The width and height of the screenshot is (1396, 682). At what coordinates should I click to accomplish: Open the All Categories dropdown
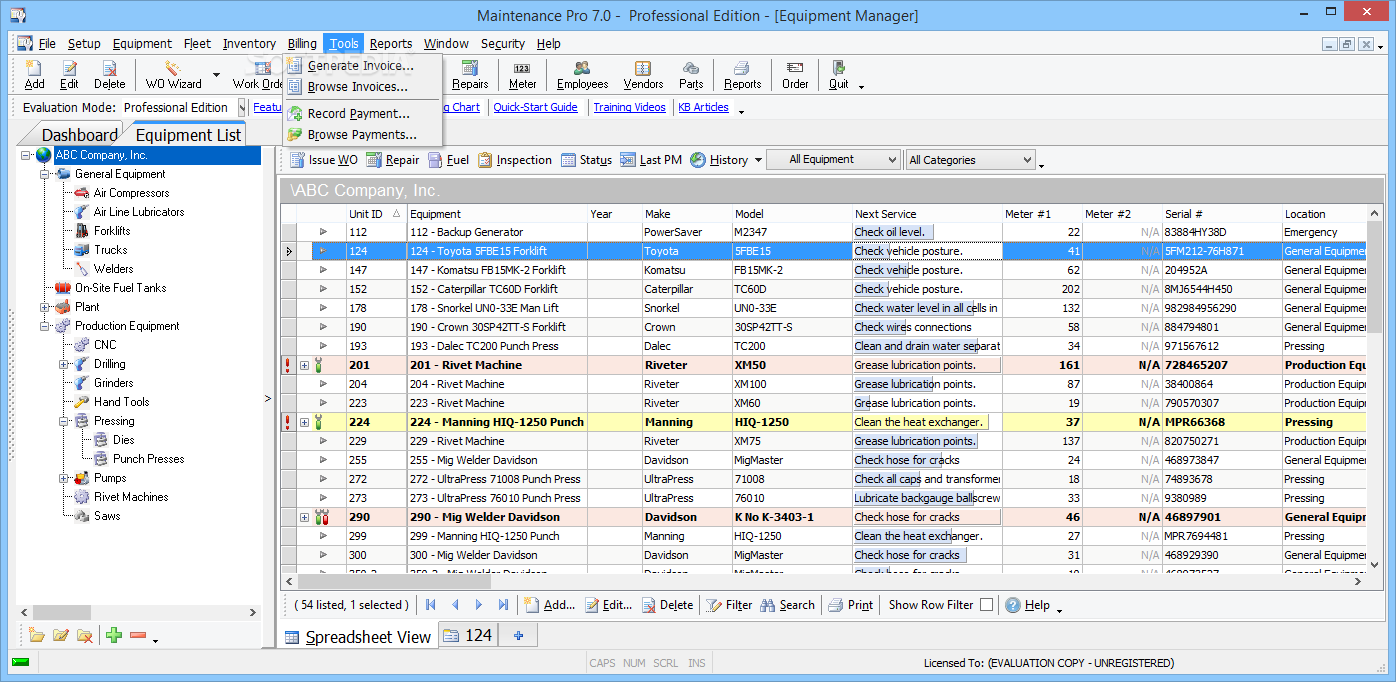(970, 160)
